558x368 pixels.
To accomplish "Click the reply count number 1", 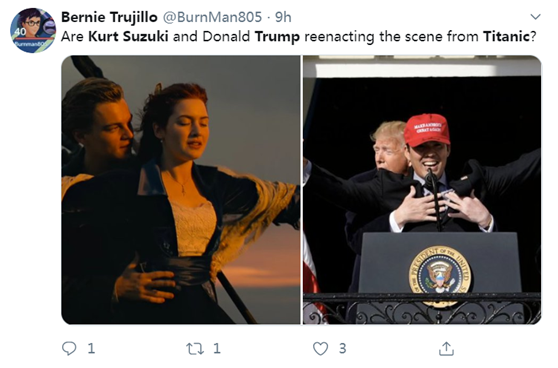I will click(91, 348).
